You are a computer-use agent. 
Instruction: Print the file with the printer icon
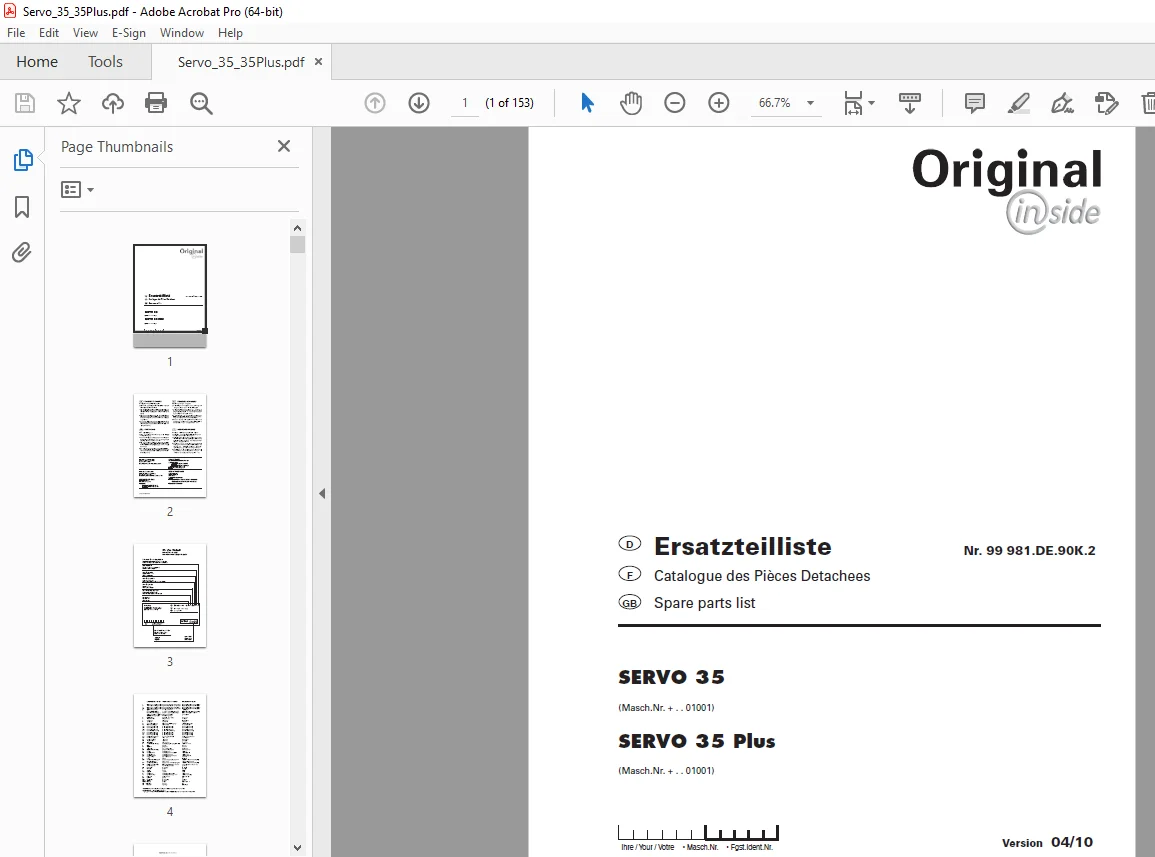point(156,103)
